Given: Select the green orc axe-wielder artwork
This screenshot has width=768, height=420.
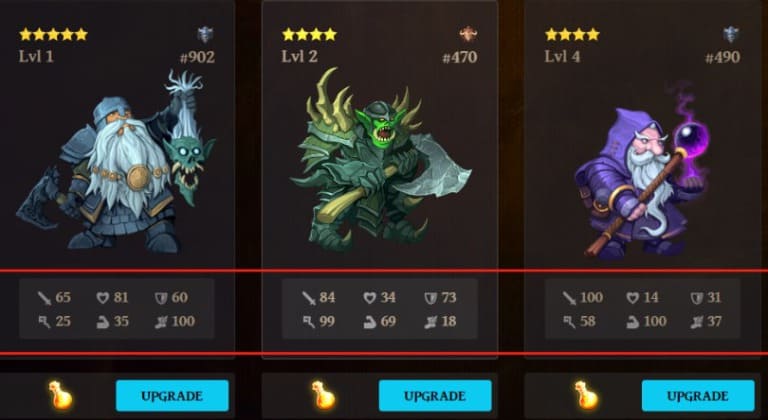Looking at the screenshot, I should (x=380, y=159).
